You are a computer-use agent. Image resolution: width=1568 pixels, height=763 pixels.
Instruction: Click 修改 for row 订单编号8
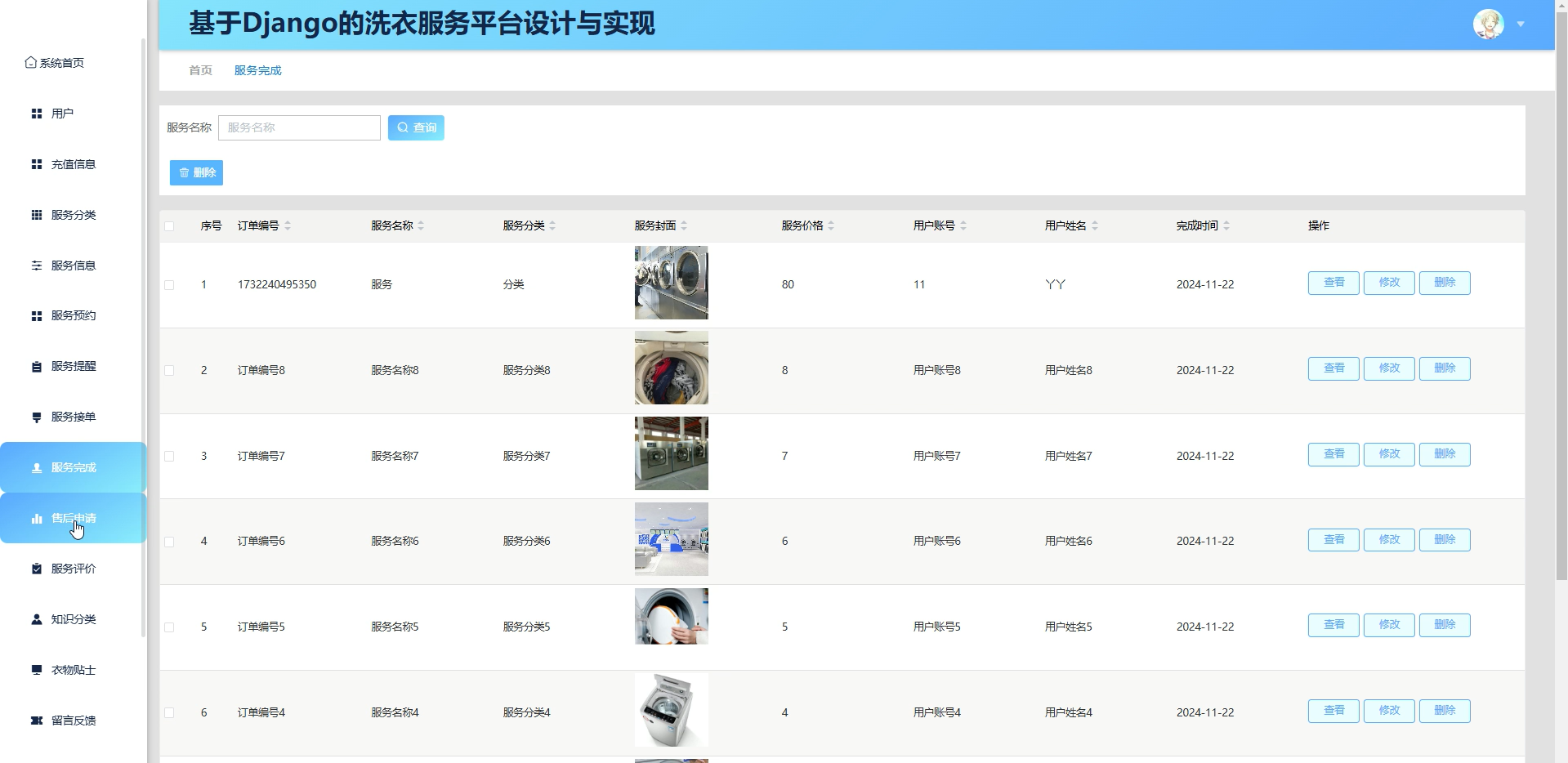pyautogui.click(x=1389, y=368)
